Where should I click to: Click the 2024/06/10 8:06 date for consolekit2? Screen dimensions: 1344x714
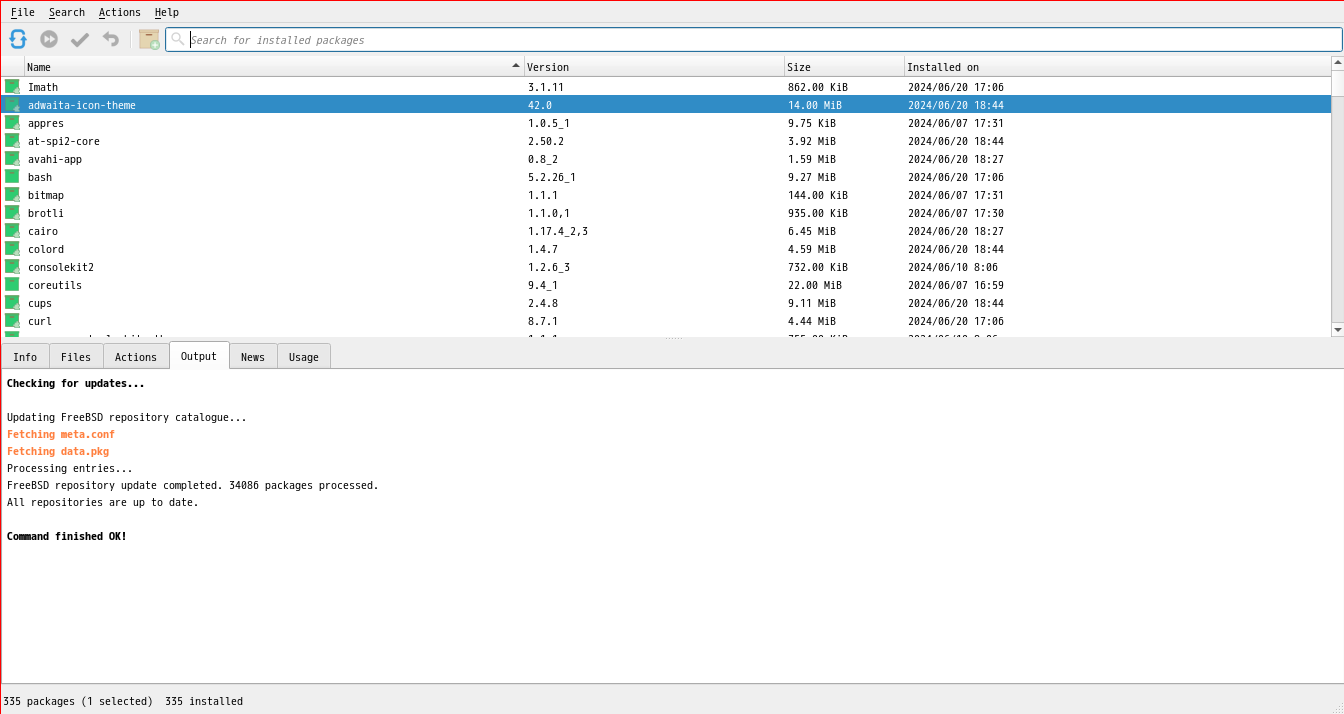(953, 267)
